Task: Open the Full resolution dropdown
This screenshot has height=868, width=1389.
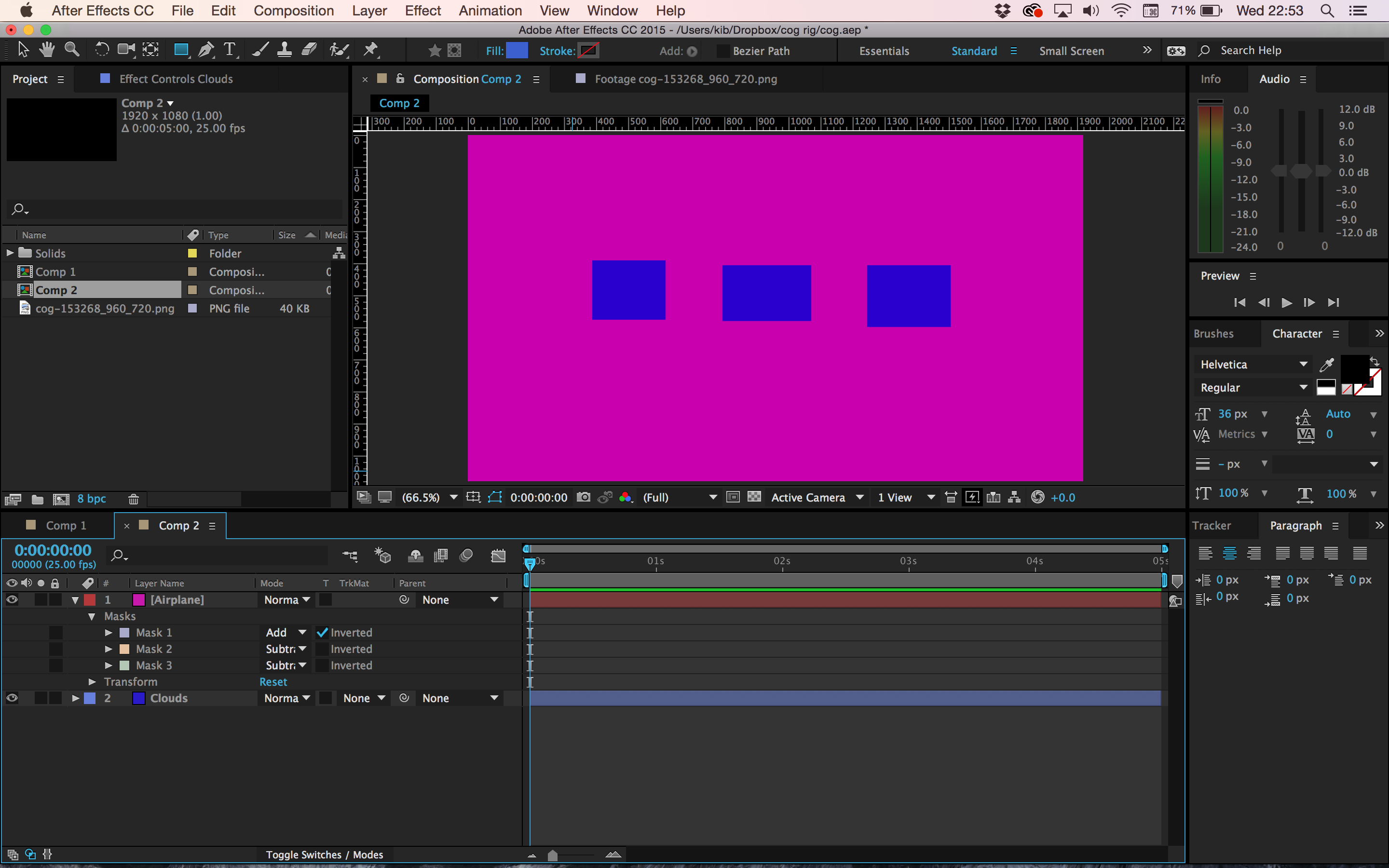Action: [x=680, y=497]
